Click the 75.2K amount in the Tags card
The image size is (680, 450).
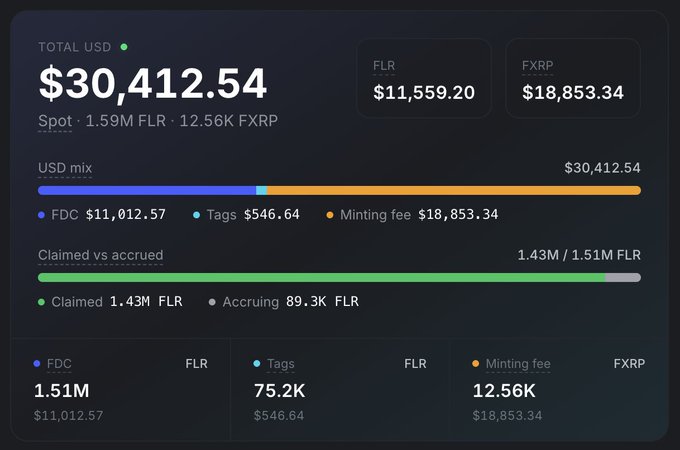pos(280,391)
